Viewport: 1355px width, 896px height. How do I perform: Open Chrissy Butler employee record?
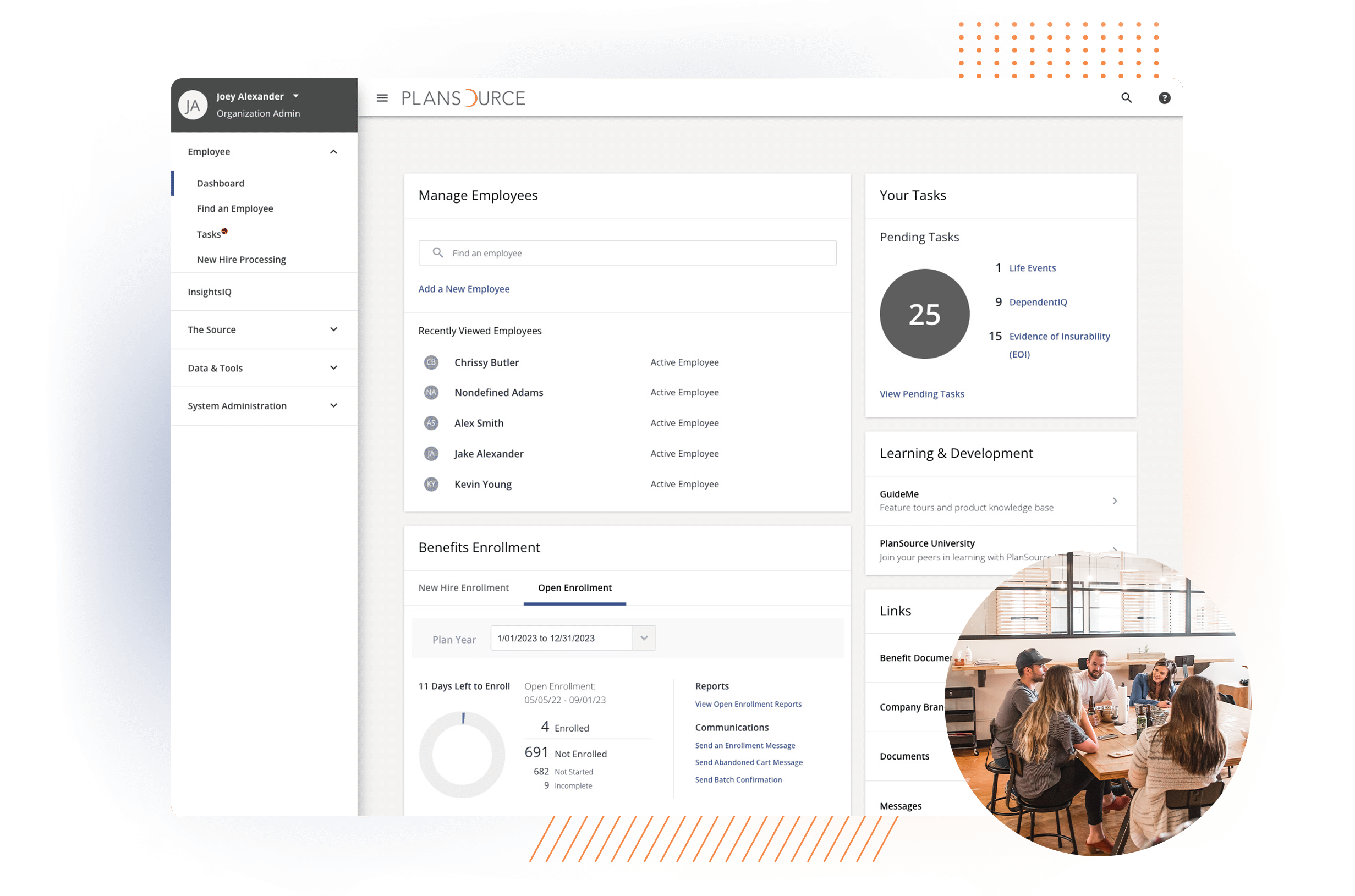(x=487, y=363)
